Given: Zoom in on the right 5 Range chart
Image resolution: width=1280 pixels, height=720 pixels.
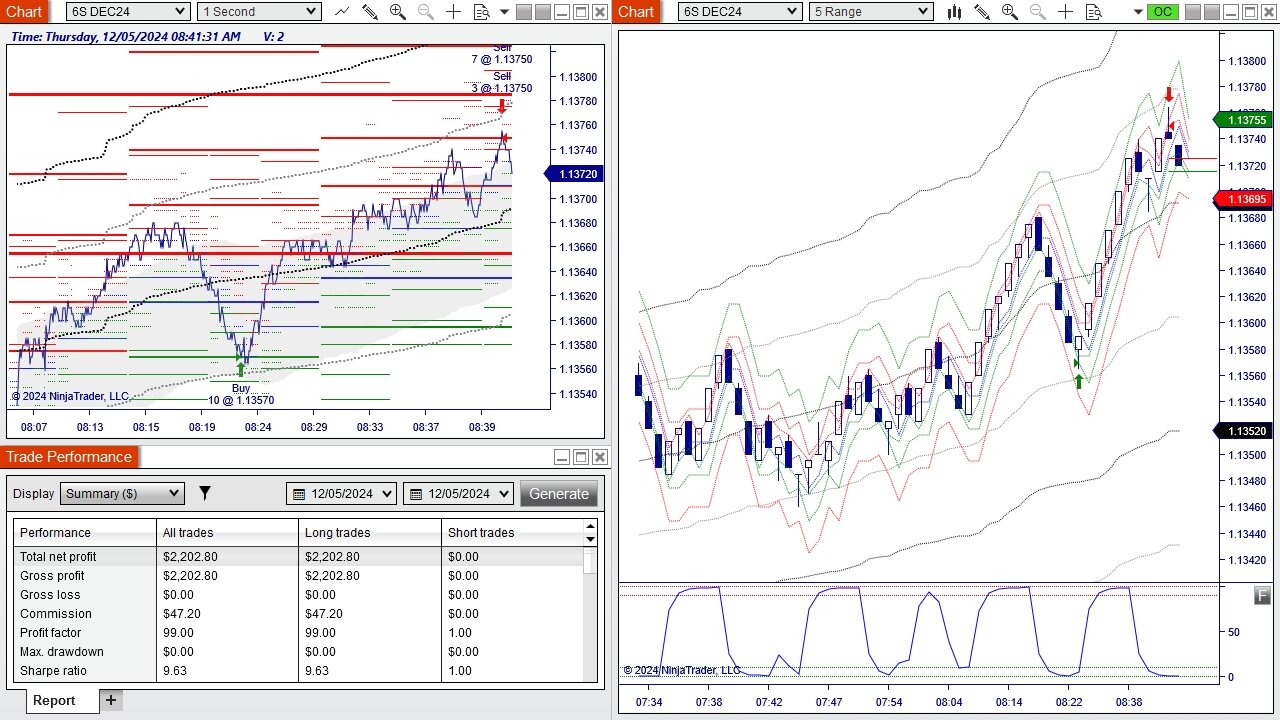Looking at the screenshot, I should pos(1009,11).
